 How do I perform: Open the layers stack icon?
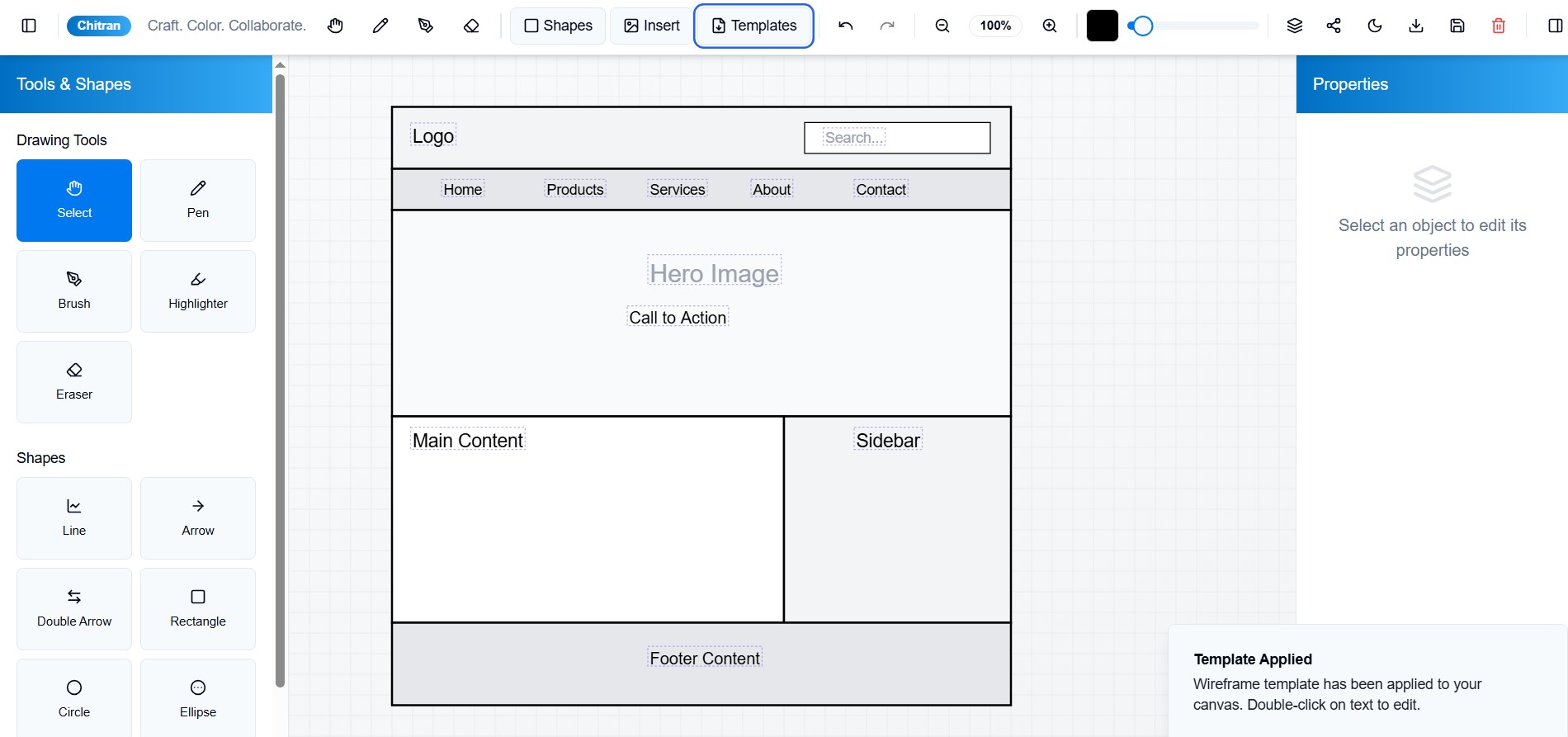[1295, 26]
